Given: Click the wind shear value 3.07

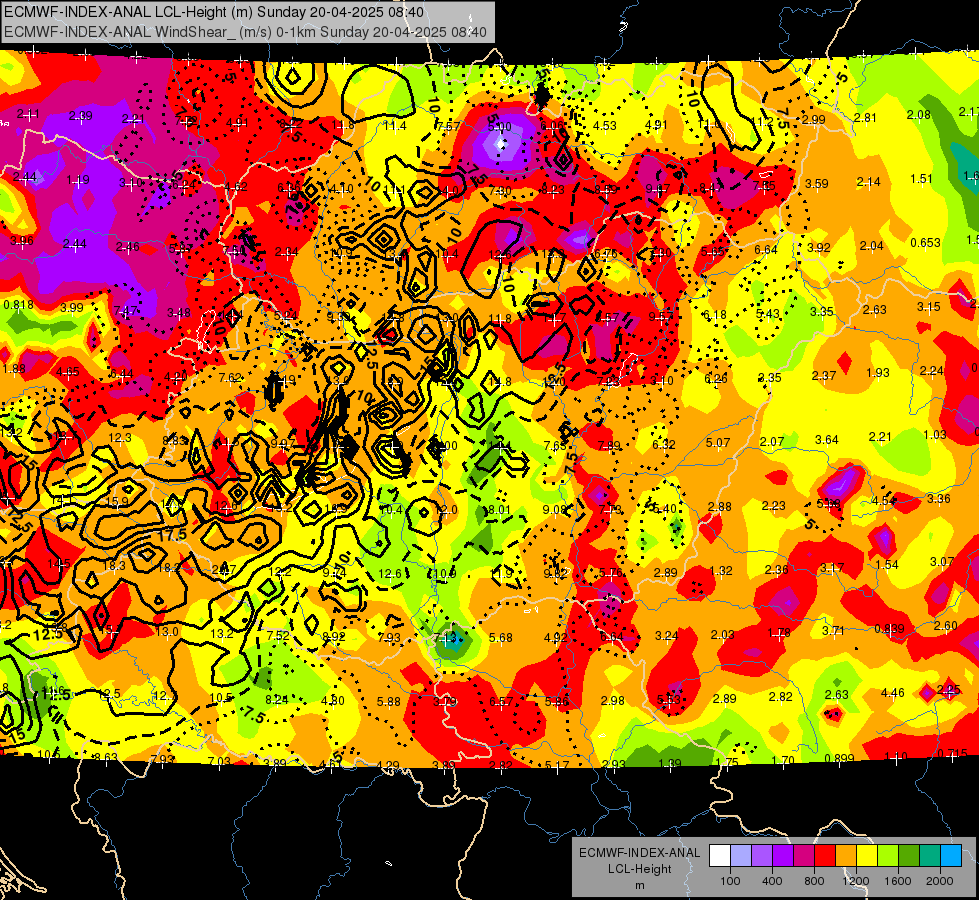Looking at the screenshot, I should [942, 561].
